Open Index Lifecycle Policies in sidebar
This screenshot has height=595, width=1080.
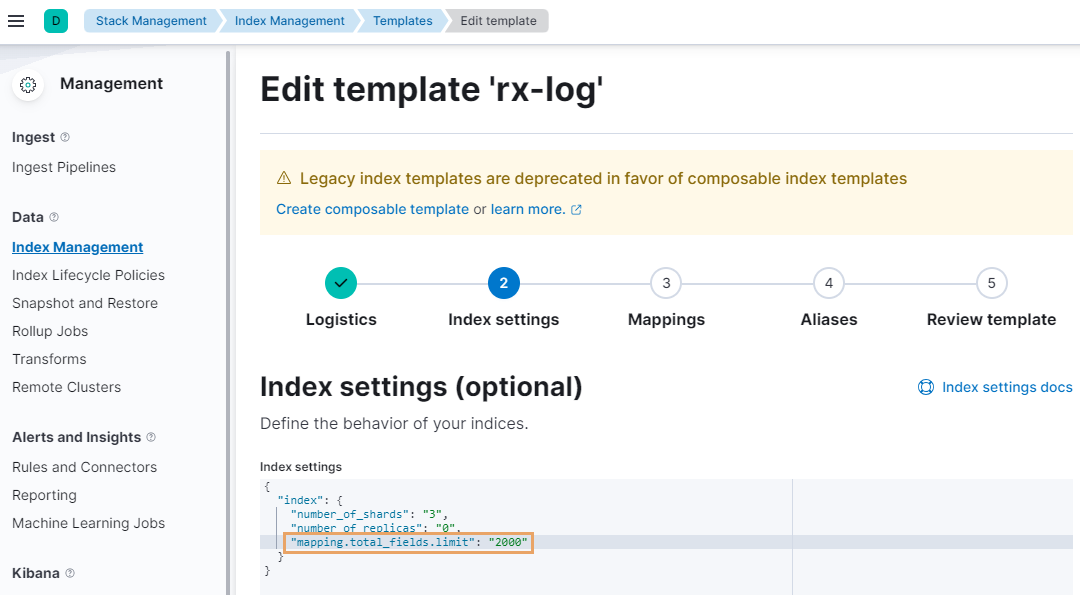pos(88,275)
